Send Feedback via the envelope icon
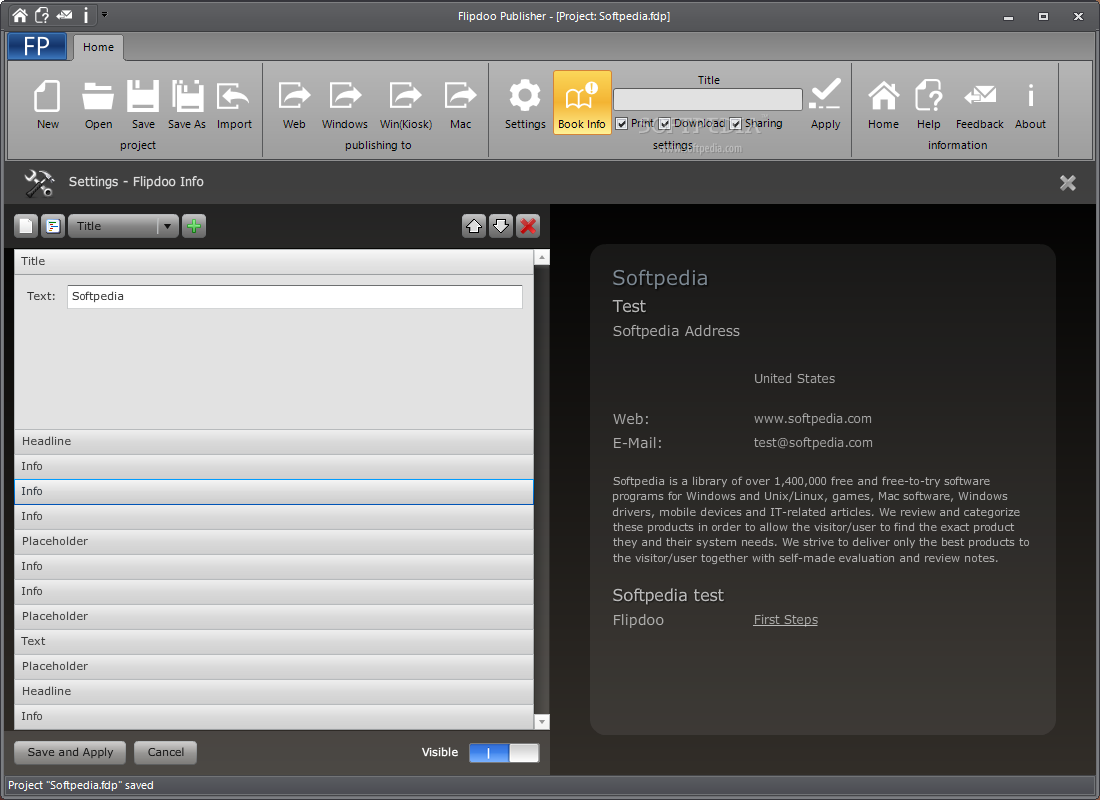The width and height of the screenshot is (1100, 800). pyautogui.click(x=979, y=105)
